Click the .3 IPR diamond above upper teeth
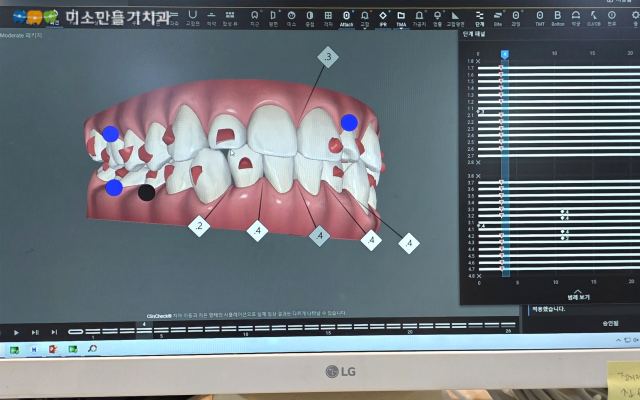The image size is (640, 400). [328, 57]
